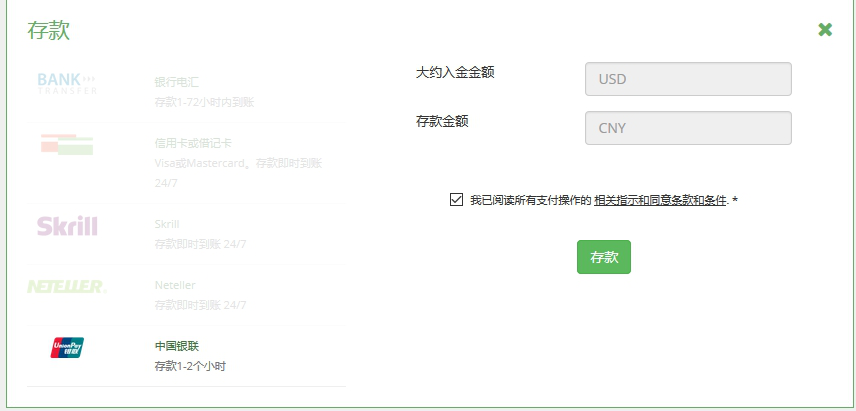Screen dimensions: 856x411
Task: Select the Bank Transfer logo icon
Action: 67,84
